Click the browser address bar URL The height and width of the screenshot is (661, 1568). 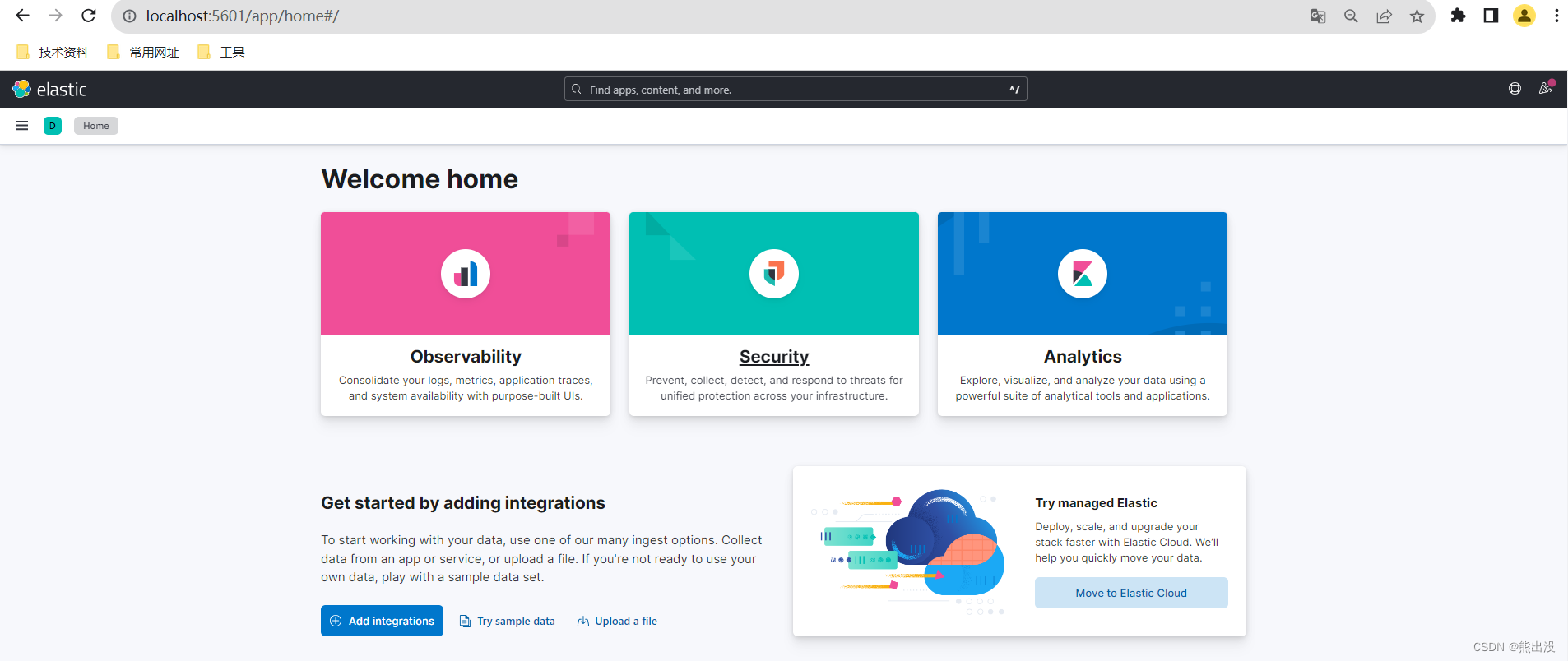[x=243, y=16]
